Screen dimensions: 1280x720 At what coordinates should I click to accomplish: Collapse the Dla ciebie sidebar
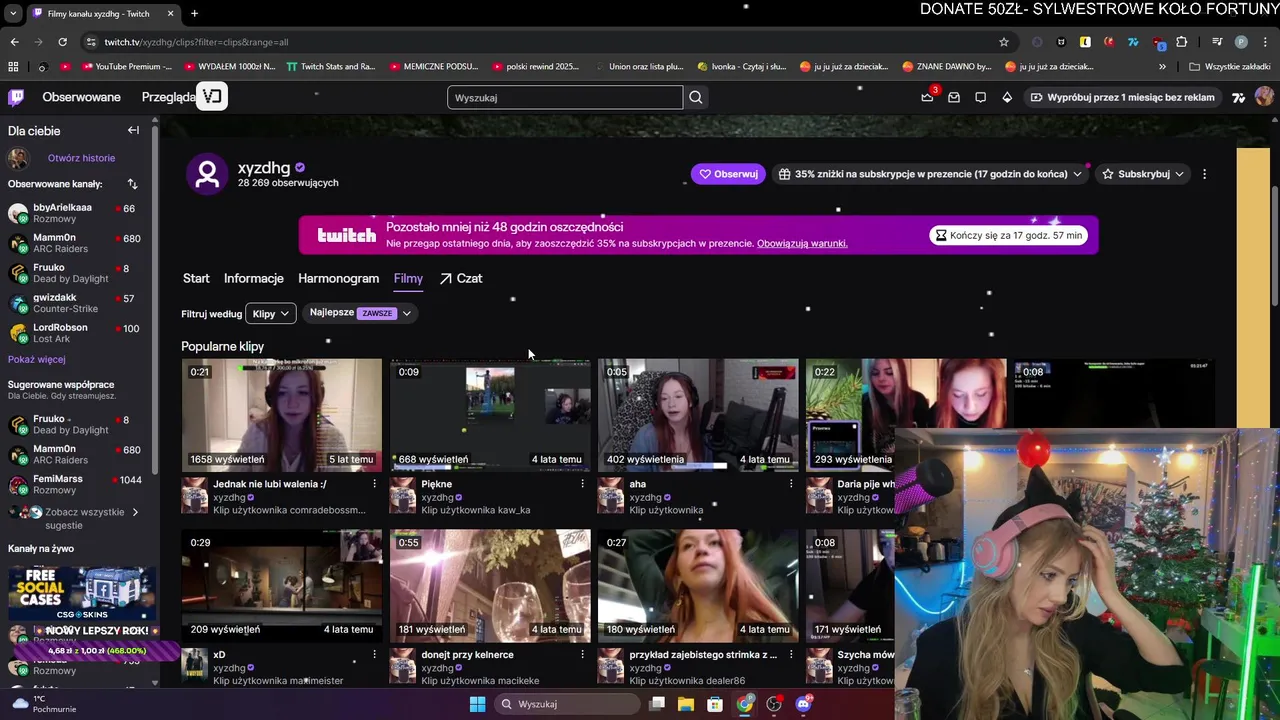[x=133, y=130]
